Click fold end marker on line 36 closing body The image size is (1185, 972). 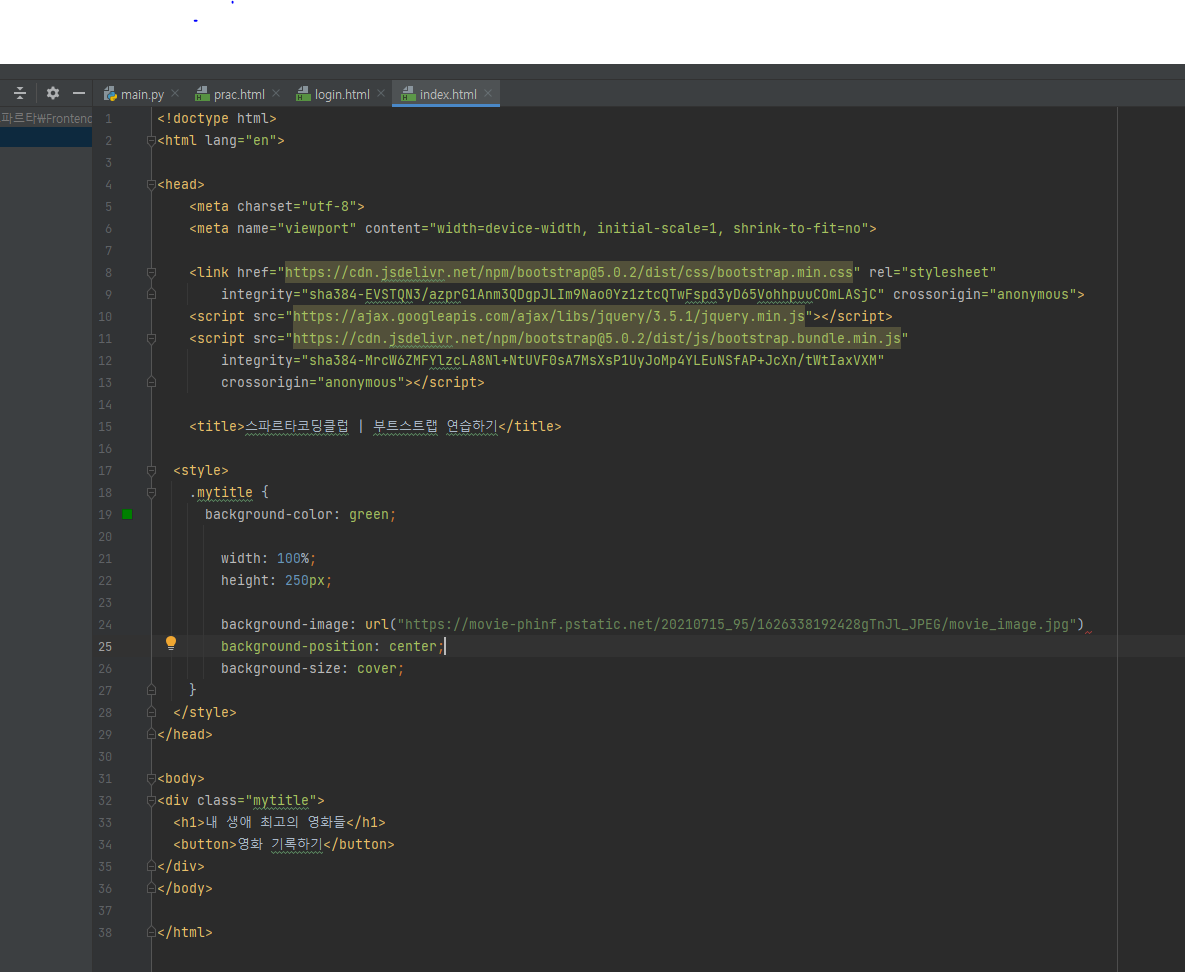pos(151,889)
